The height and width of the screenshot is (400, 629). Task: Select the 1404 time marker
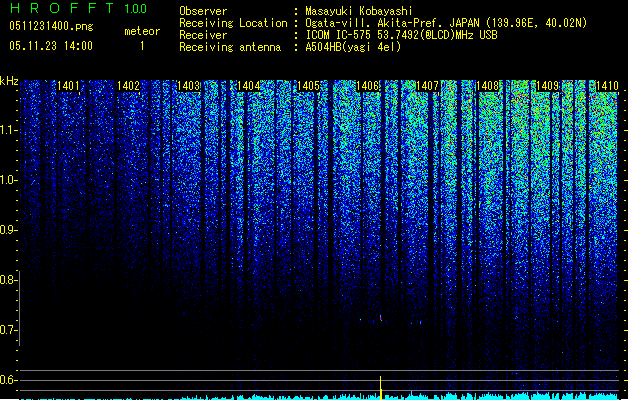coord(248,86)
